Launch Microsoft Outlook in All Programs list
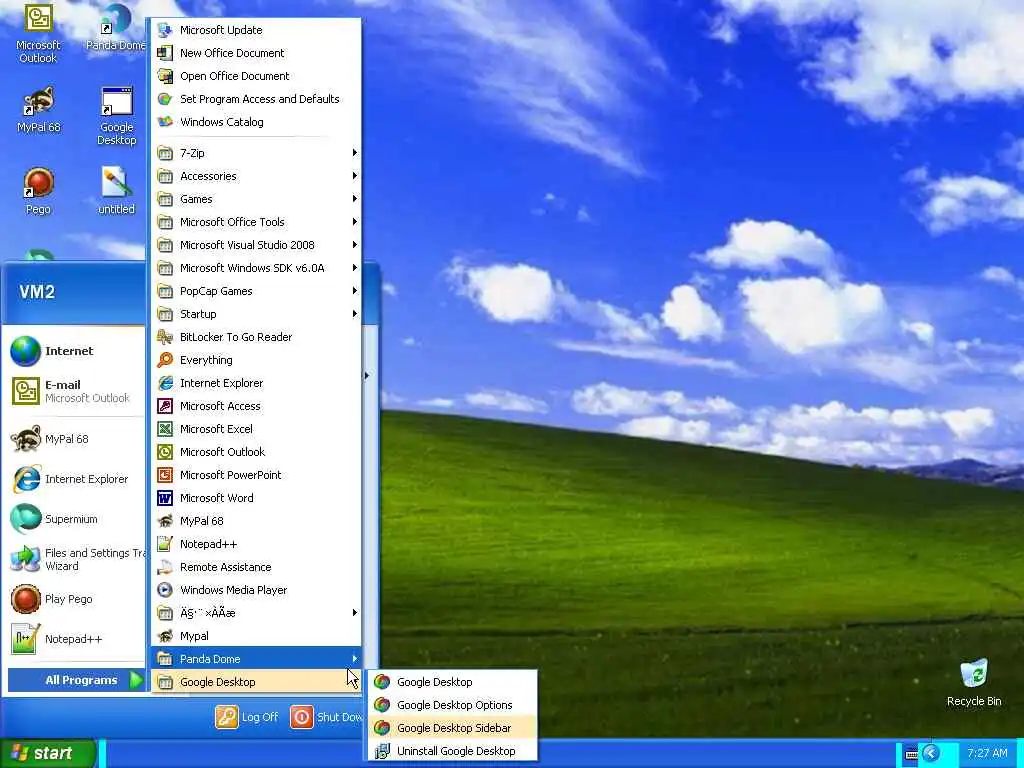This screenshot has width=1024, height=768. click(x=256, y=452)
